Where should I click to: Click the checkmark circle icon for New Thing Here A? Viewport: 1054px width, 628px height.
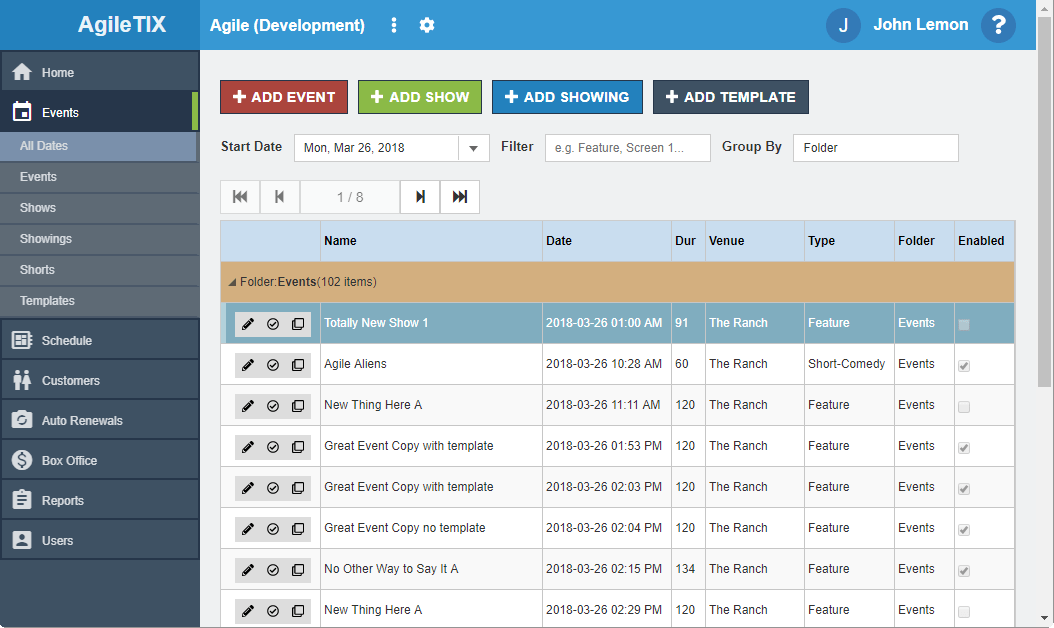coord(273,406)
